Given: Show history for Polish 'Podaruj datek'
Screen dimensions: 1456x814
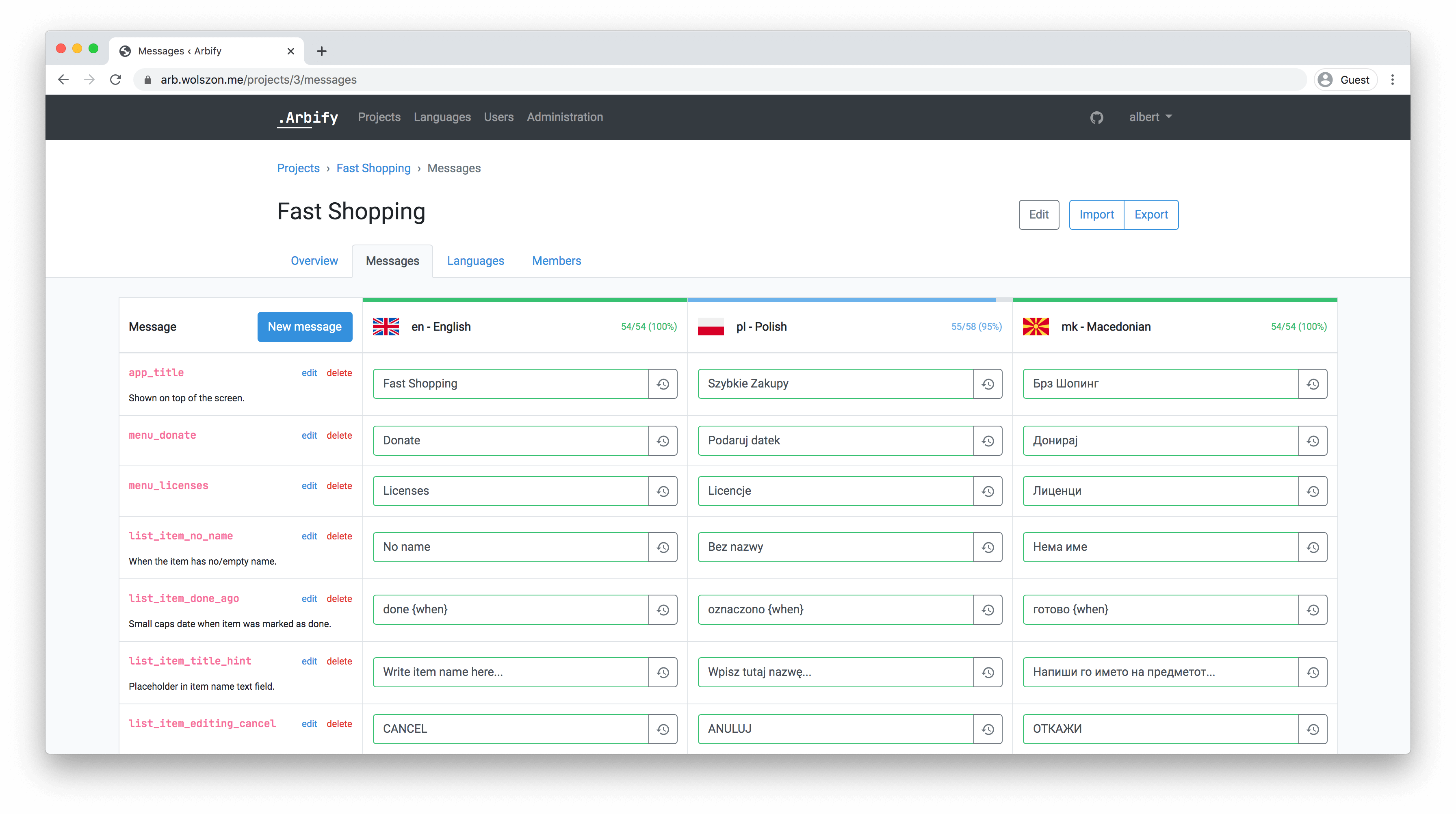Looking at the screenshot, I should pyautogui.click(x=988, y=441).
